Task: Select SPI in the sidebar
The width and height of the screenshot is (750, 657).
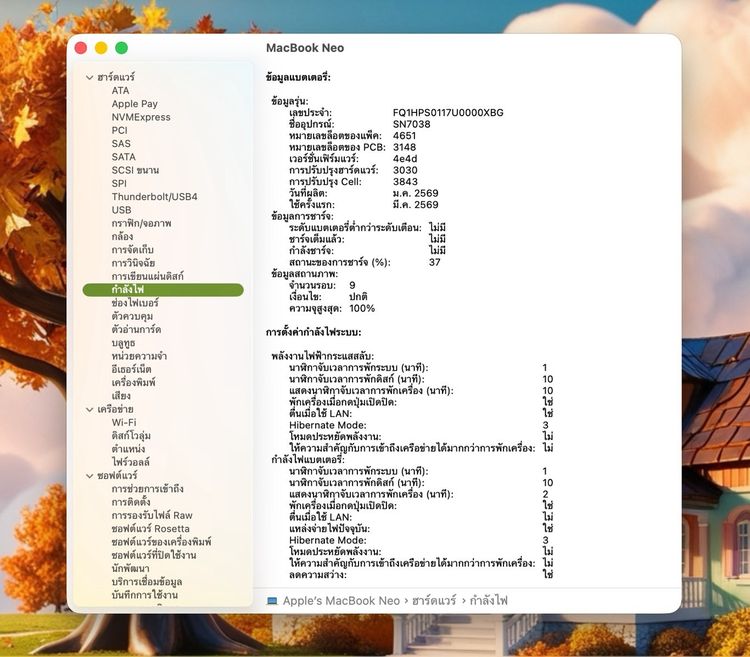Action: 119,184
